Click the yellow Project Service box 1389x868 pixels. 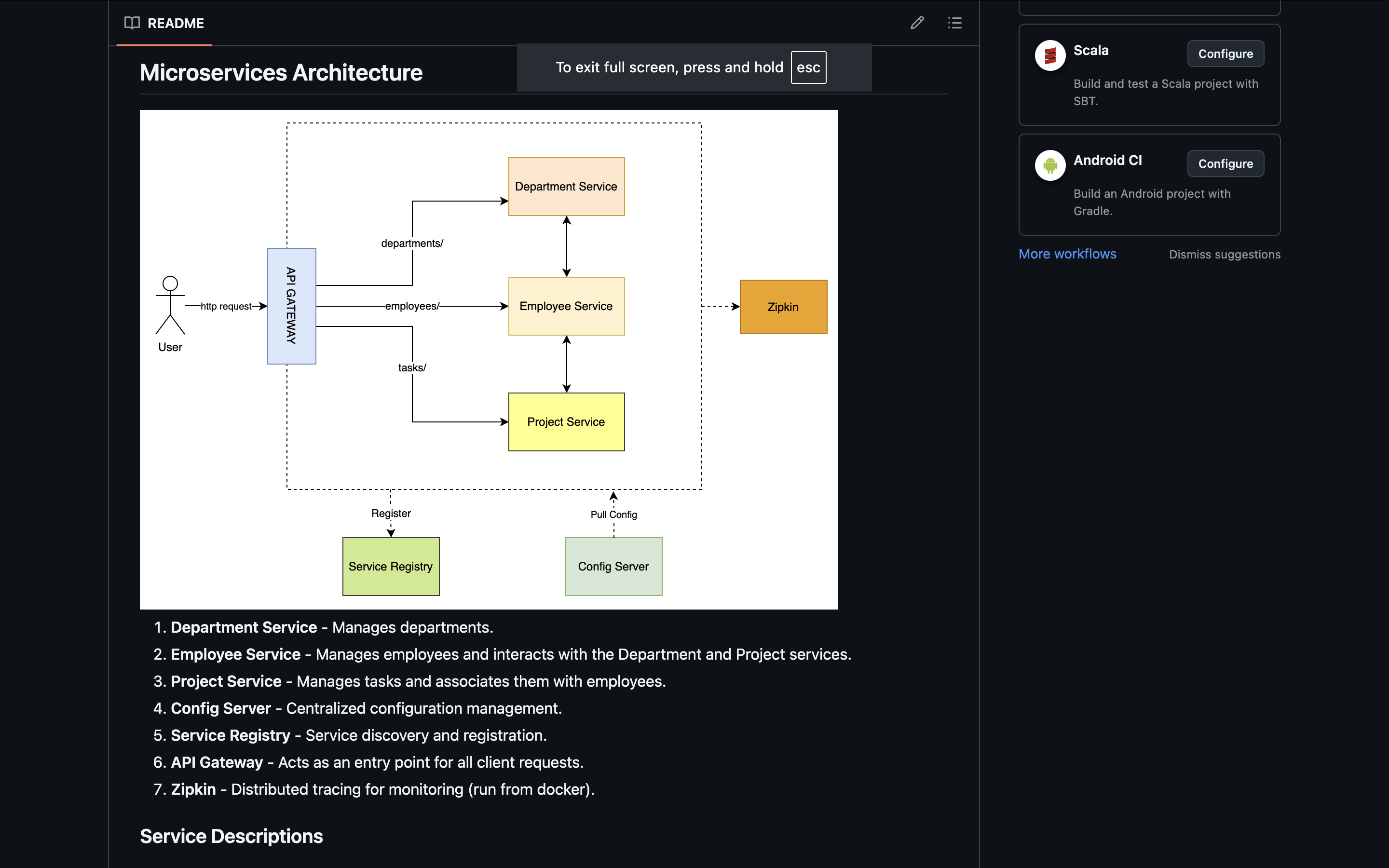pyautogui.click(x=566, y=422)
